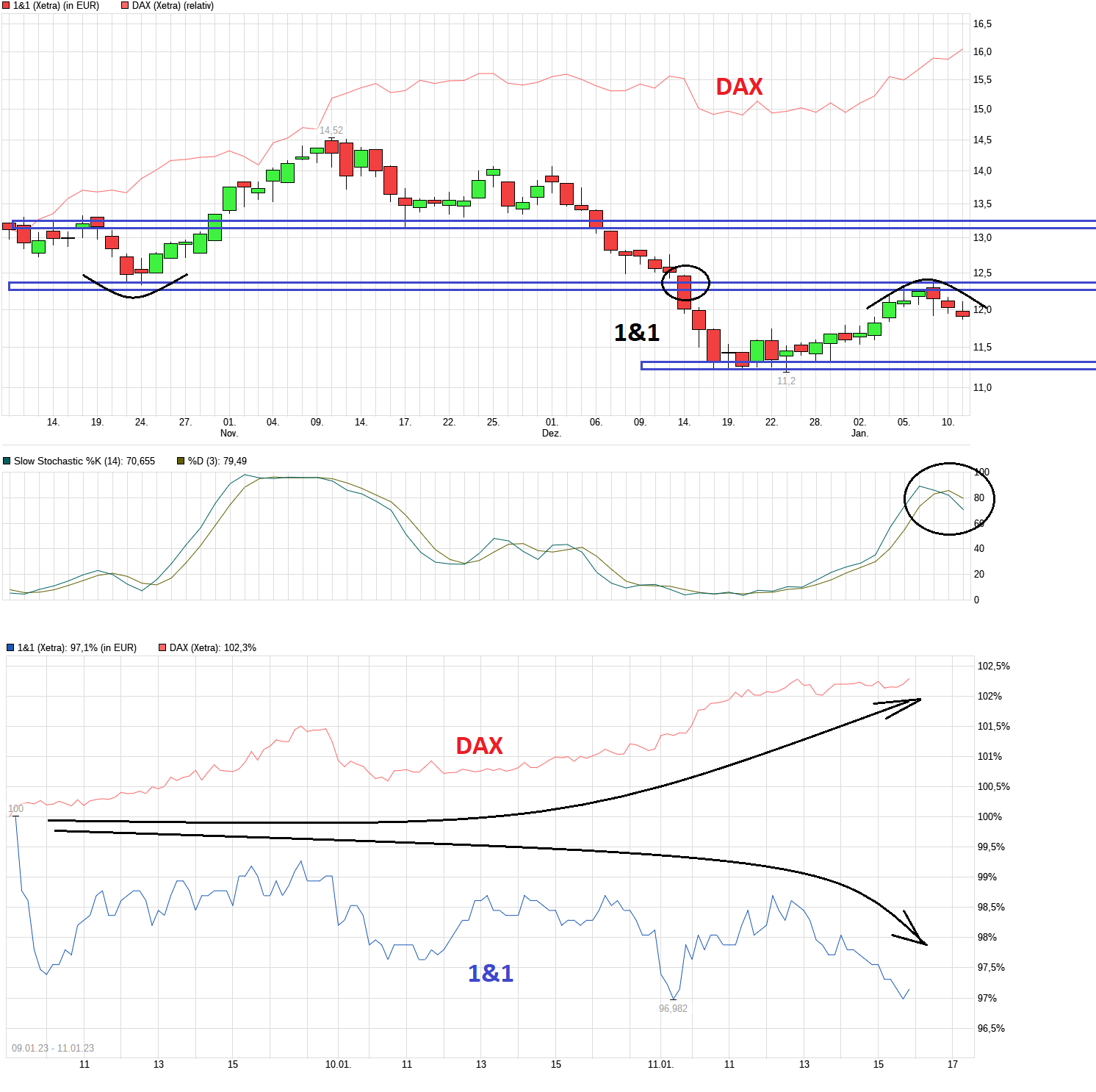Click the "101%" percent axis label
Image resolution: width=1096 pixels, height=1092 pixels.
coord(989,757)
